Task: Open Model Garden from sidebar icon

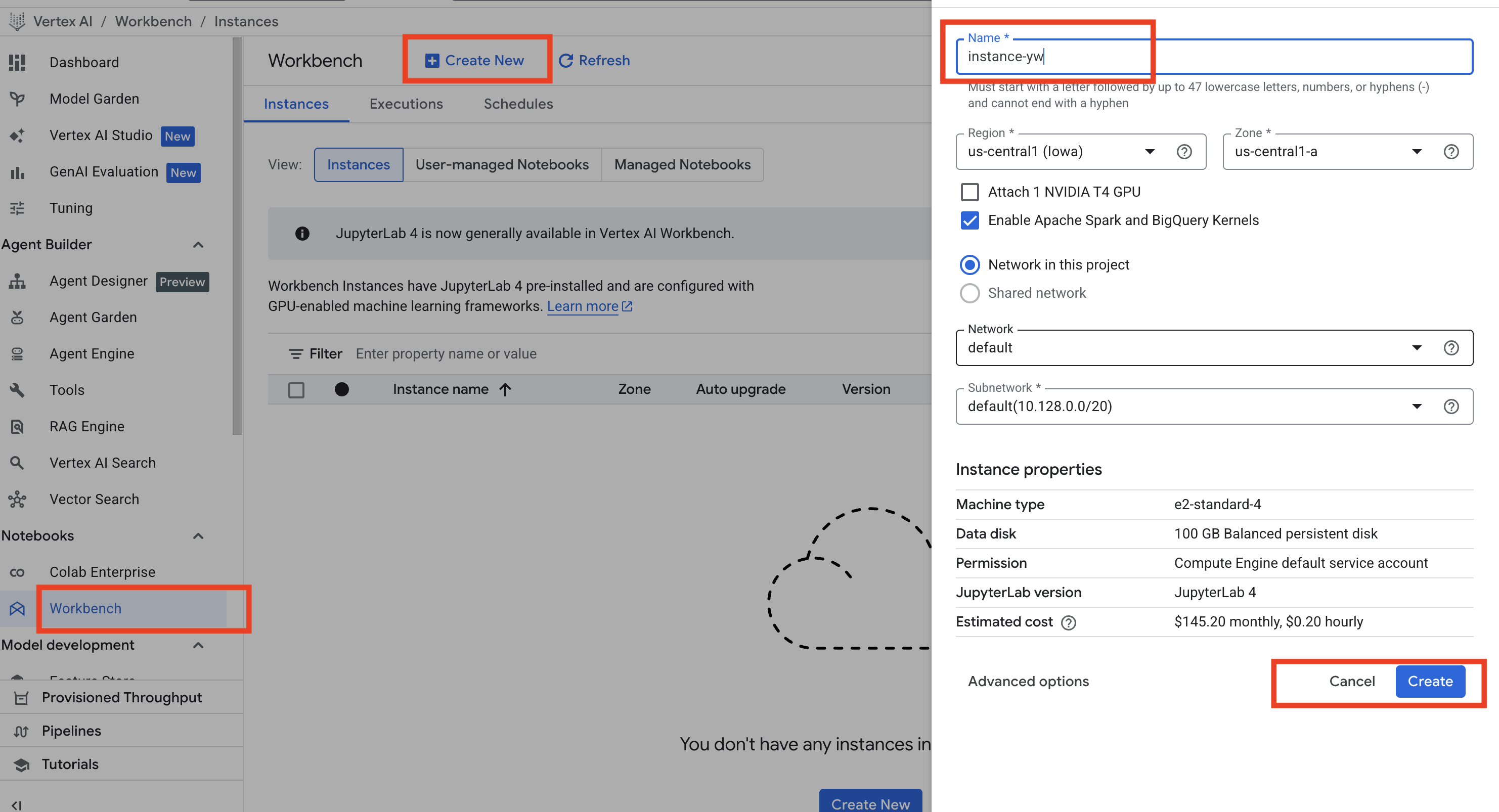Action: coord(18,99)
